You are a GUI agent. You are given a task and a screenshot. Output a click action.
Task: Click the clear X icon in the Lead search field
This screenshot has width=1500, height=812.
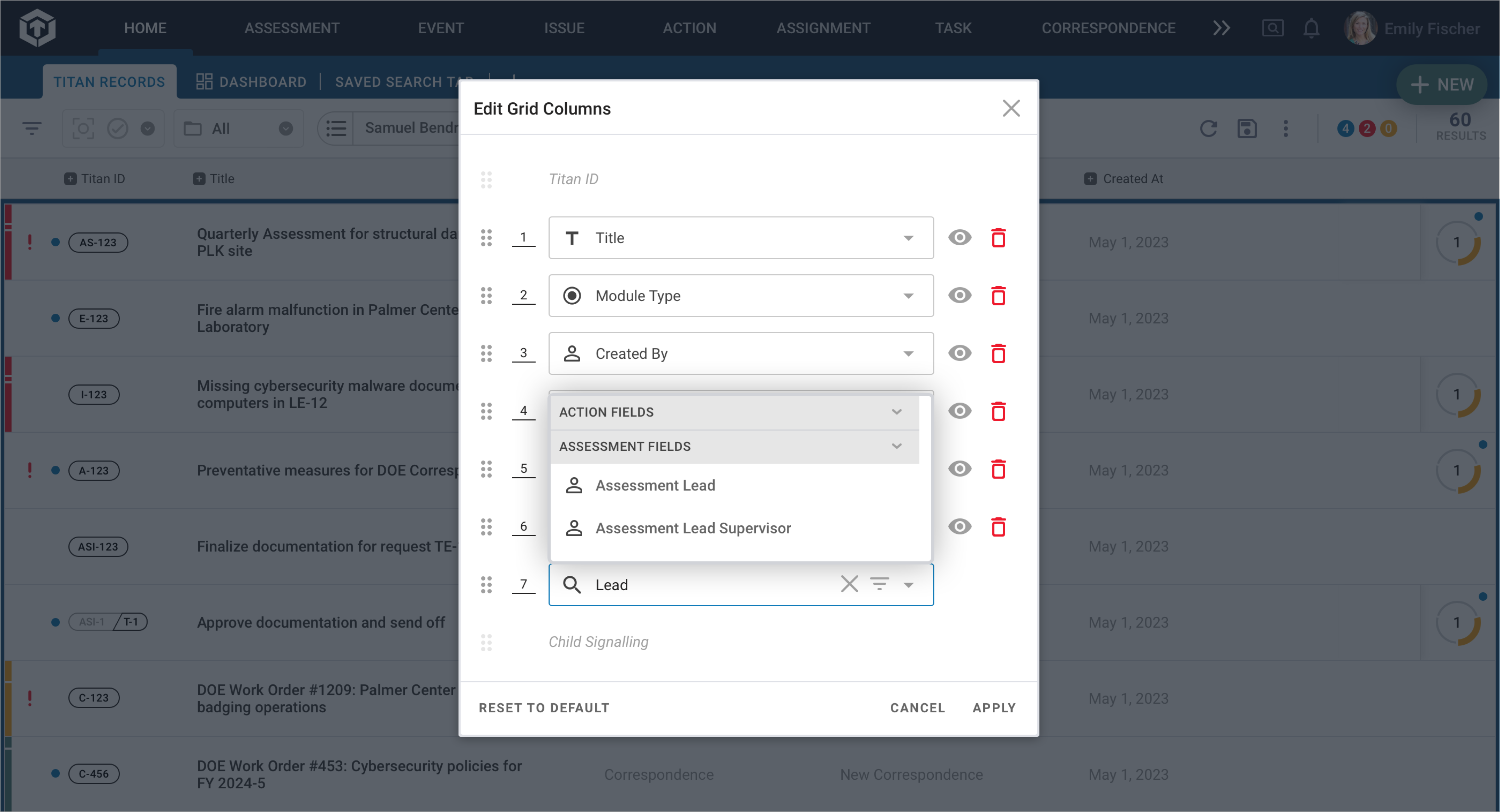(849, 584)
